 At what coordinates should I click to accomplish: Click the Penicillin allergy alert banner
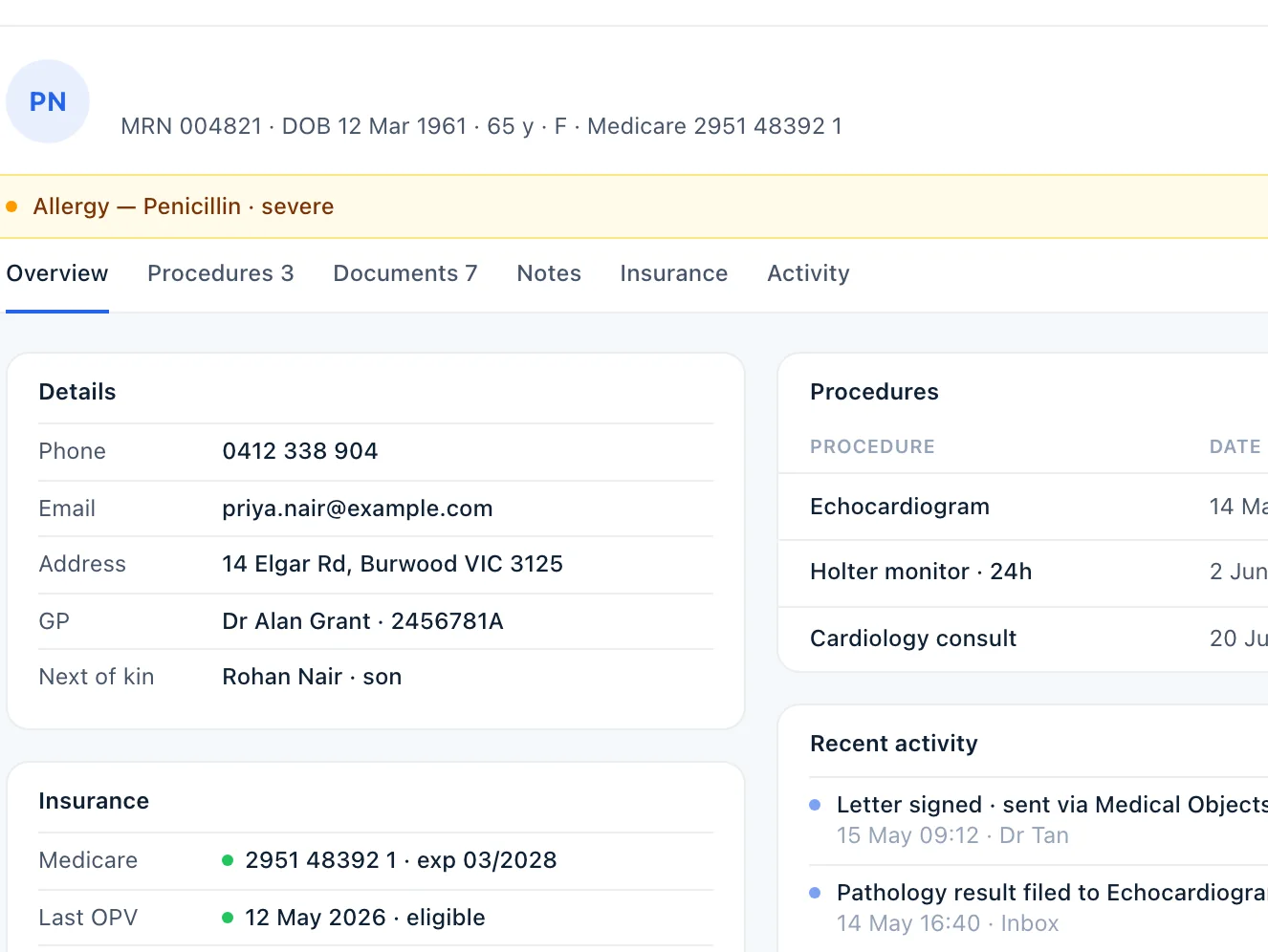point(634,206)
